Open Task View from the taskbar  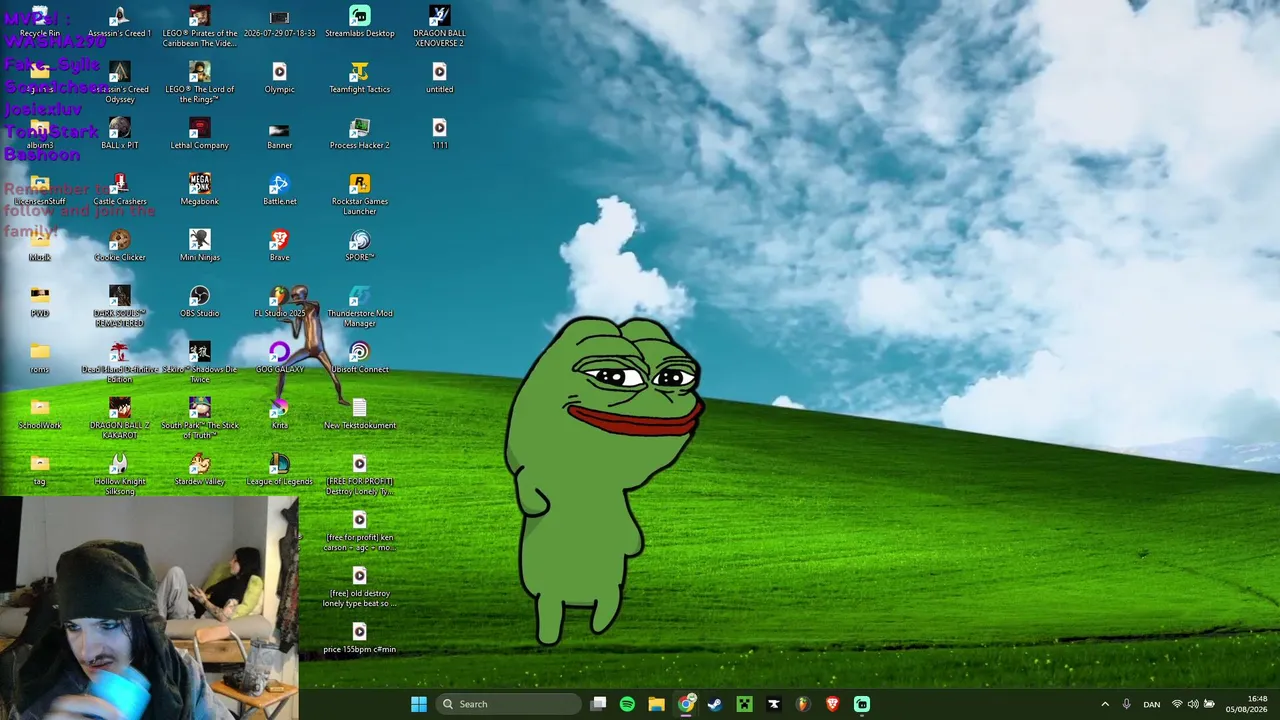click(x=598, y=704)
